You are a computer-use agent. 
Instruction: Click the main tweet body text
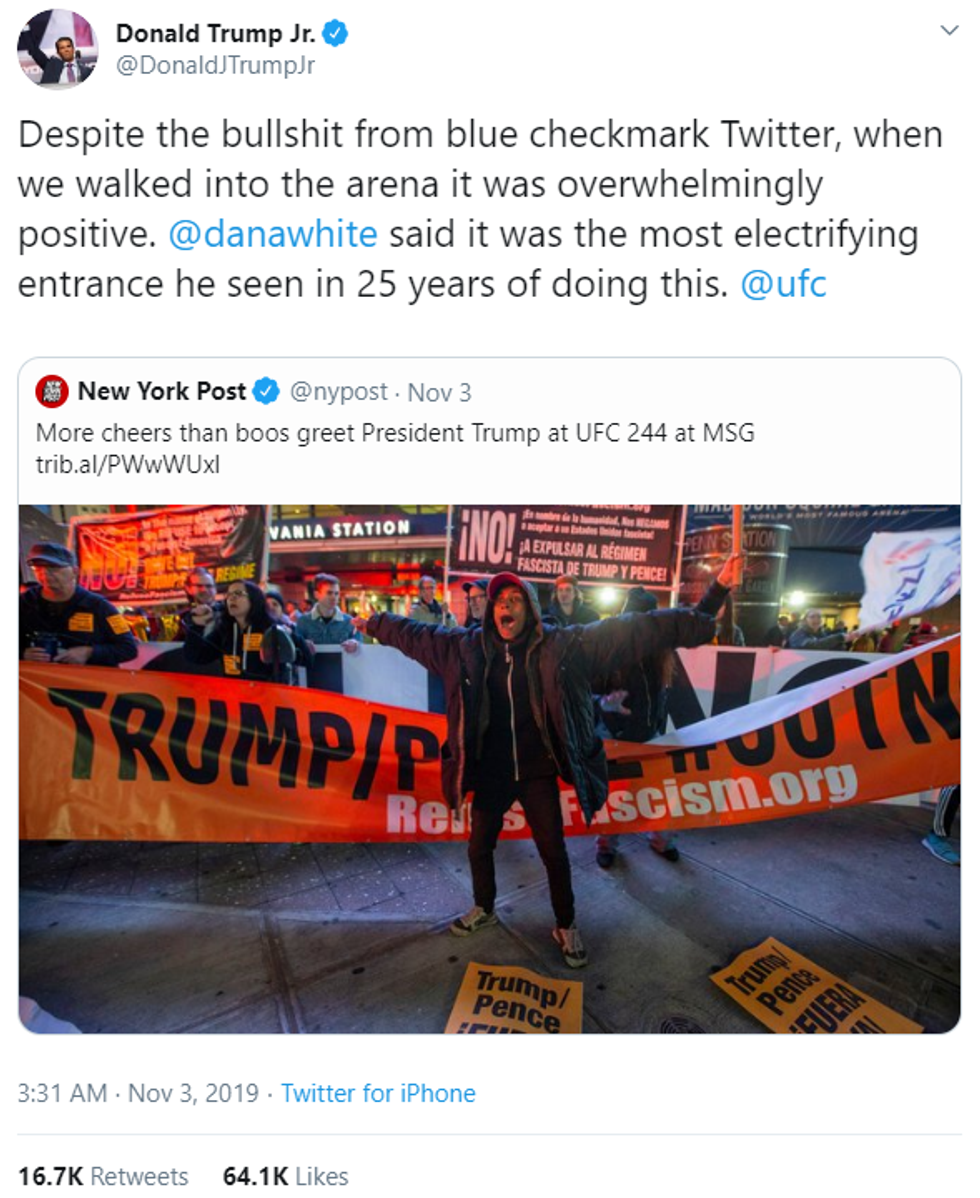480,210
